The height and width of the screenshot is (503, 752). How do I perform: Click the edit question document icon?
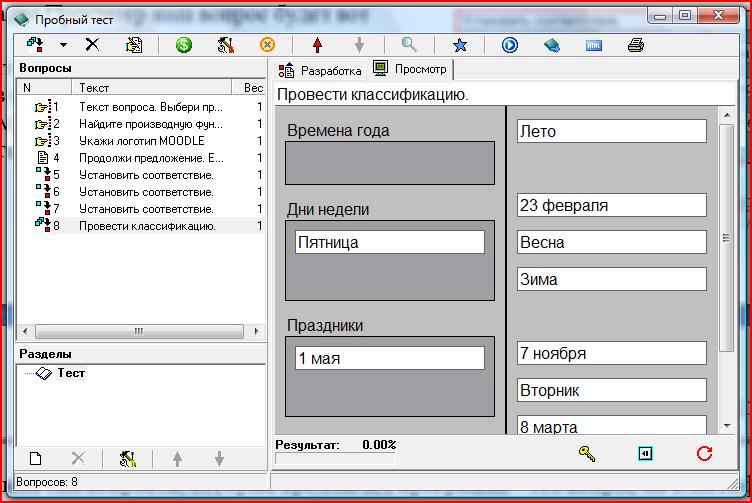coord(134,45)
